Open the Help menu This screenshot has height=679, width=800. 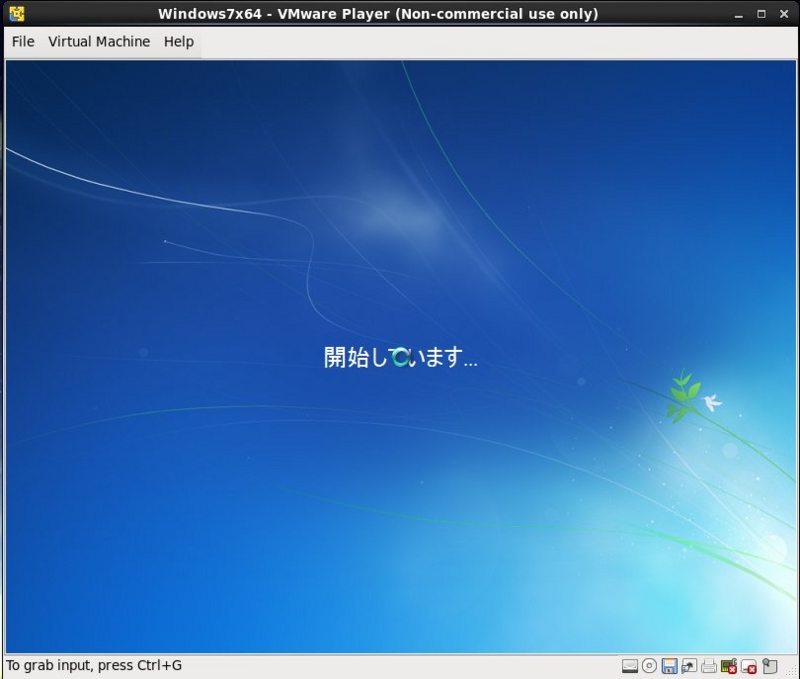(x=177, y=42)
